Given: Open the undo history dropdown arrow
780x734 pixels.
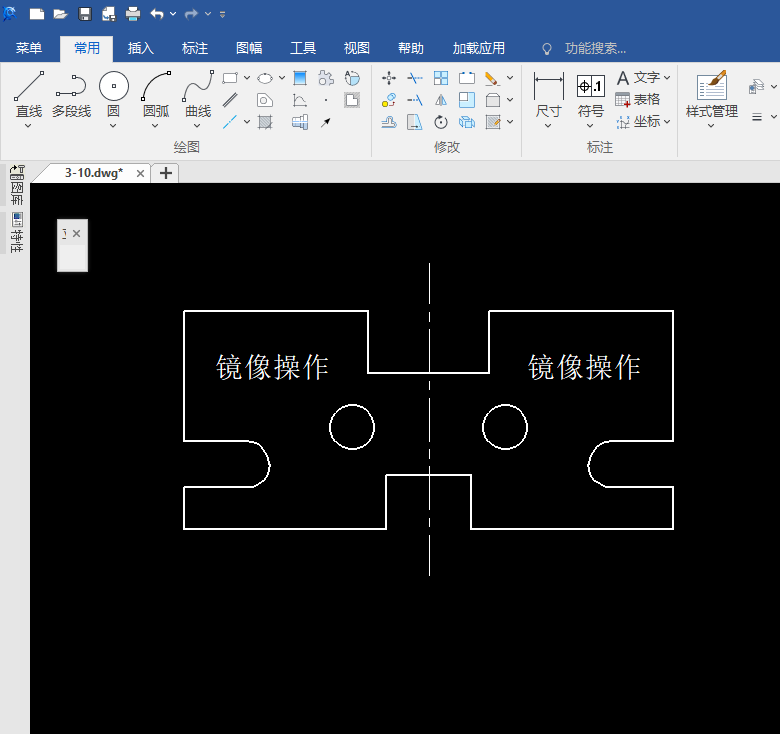Looking at the screenshot, I should coord(173,14).
